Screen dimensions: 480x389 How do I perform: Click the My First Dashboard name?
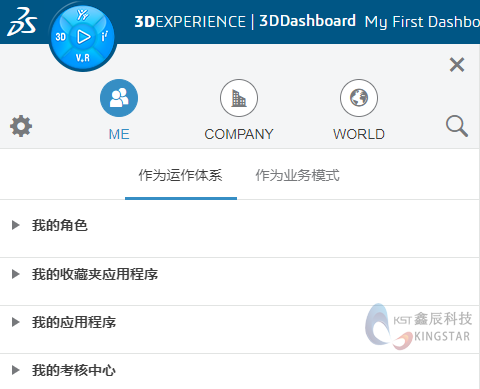click(x=422, y=22)
